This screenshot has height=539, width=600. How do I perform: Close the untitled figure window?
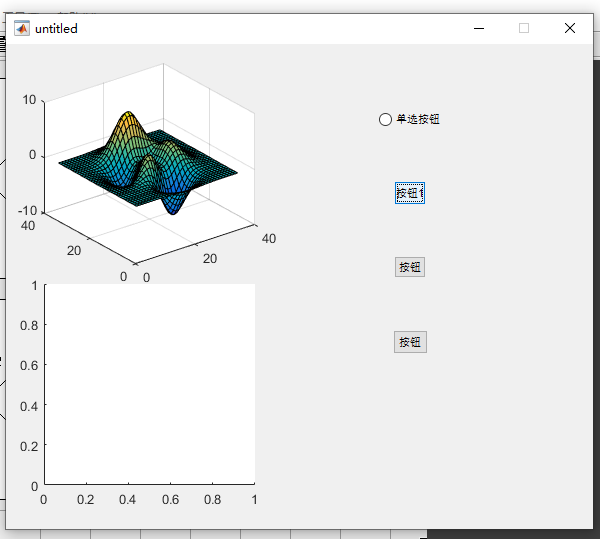click(570, 28)
